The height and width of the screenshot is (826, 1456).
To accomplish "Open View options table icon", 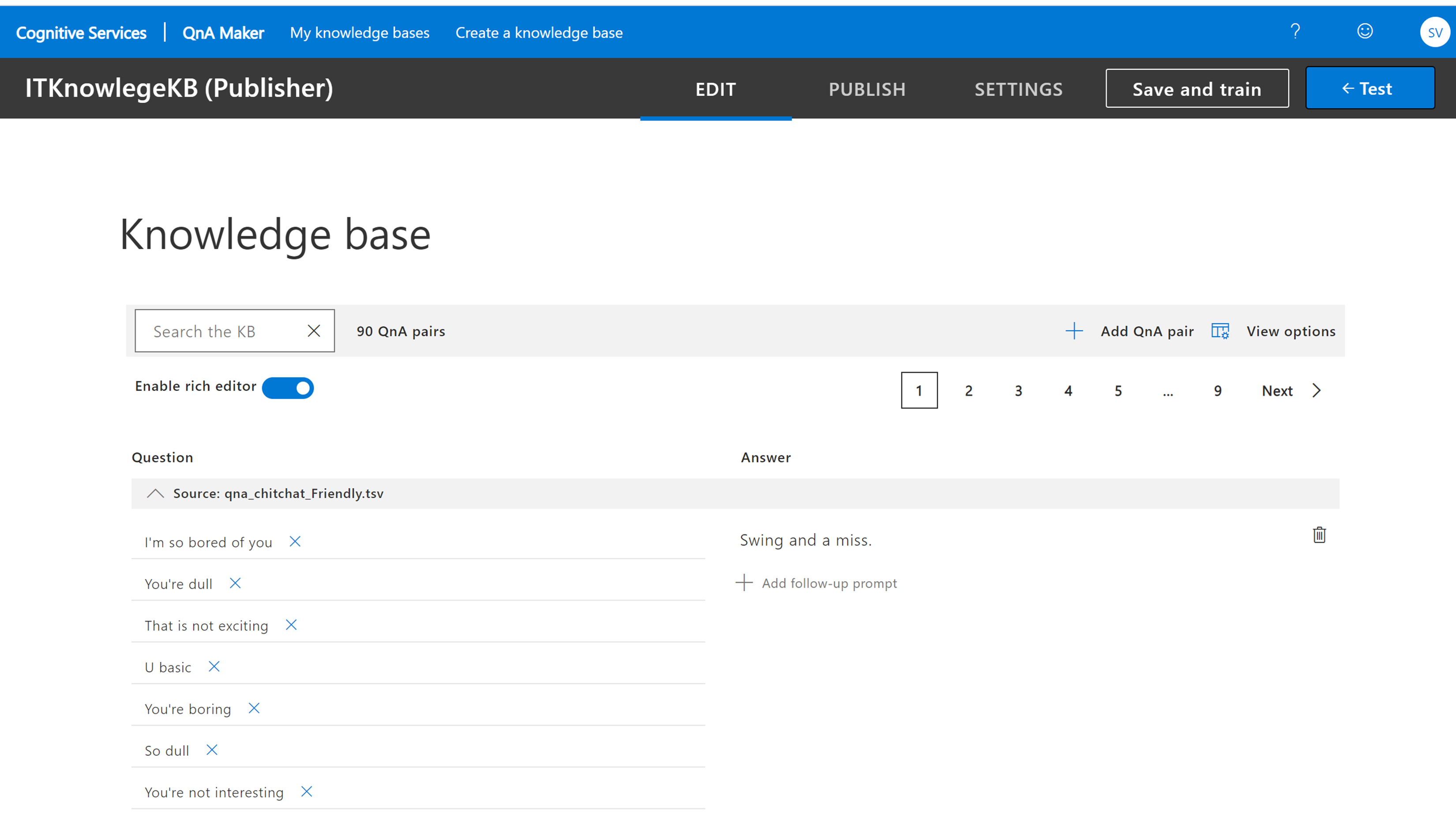I will click(1220, 331).
